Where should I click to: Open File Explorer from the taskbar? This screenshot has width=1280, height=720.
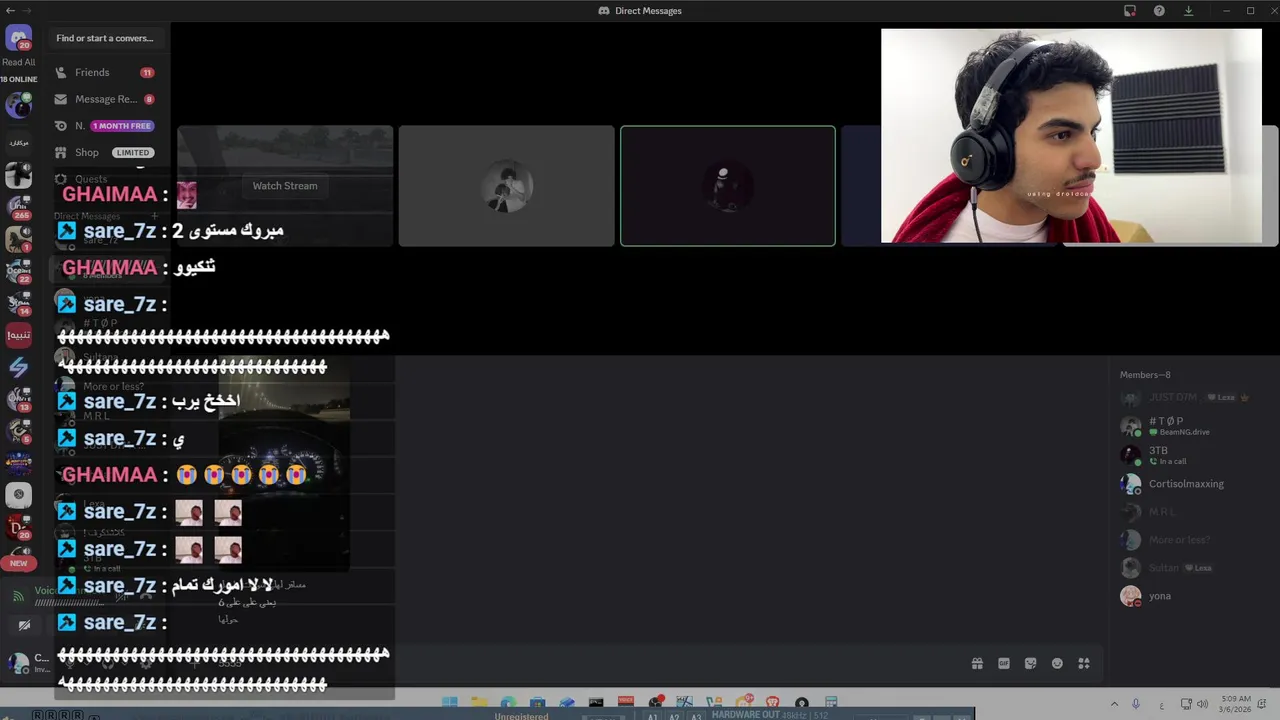tap(479, 704)
